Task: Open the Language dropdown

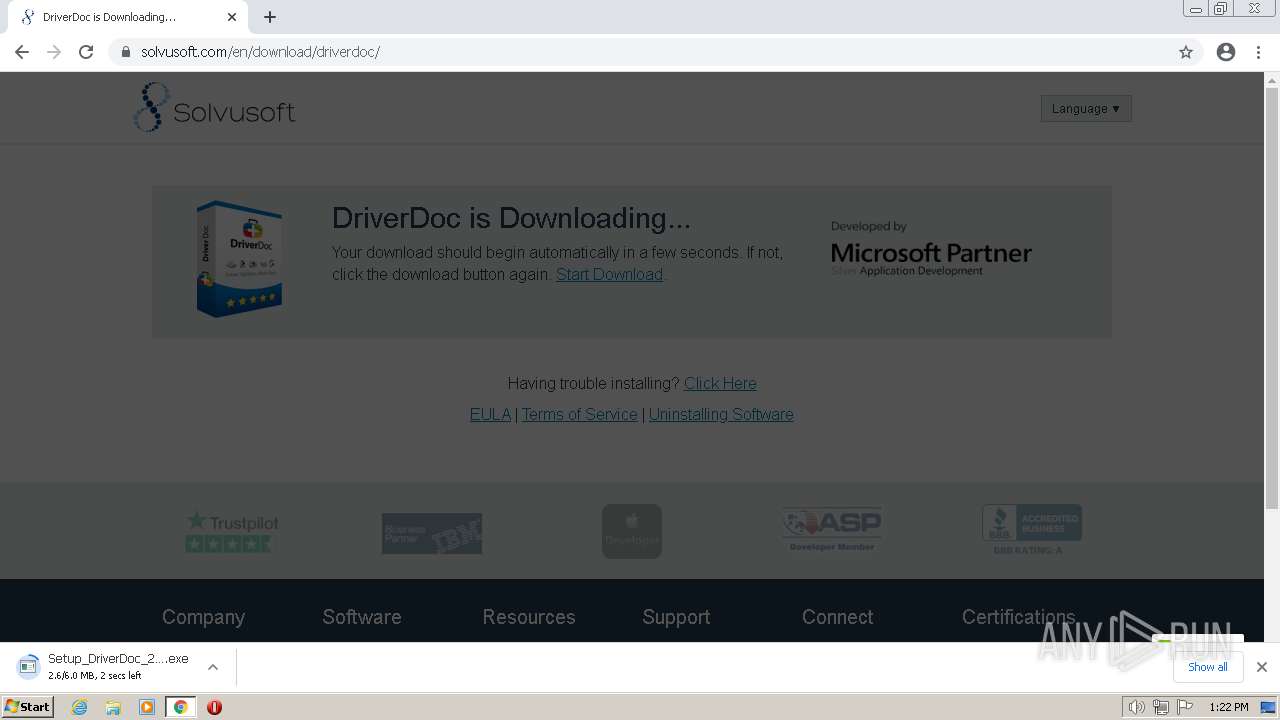Action: tap(1086, 108)
